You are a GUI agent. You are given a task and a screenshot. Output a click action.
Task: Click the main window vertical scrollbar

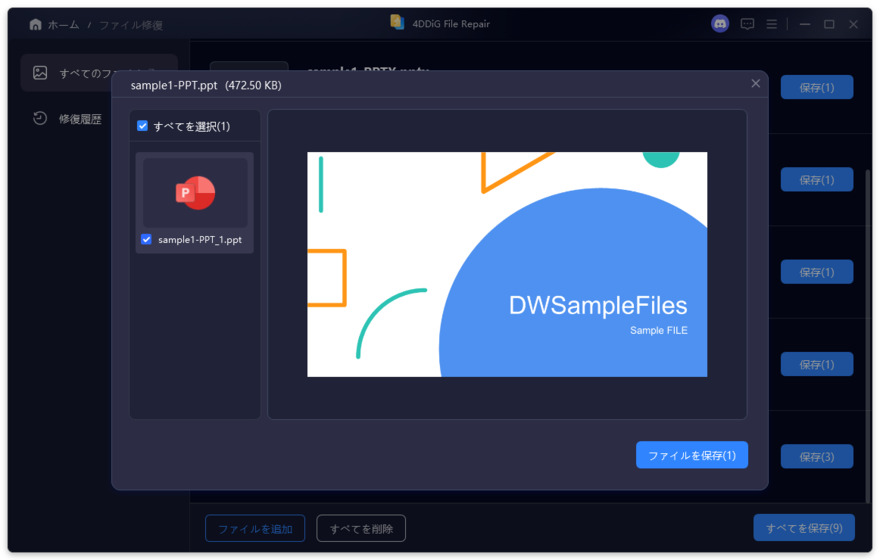868,337
